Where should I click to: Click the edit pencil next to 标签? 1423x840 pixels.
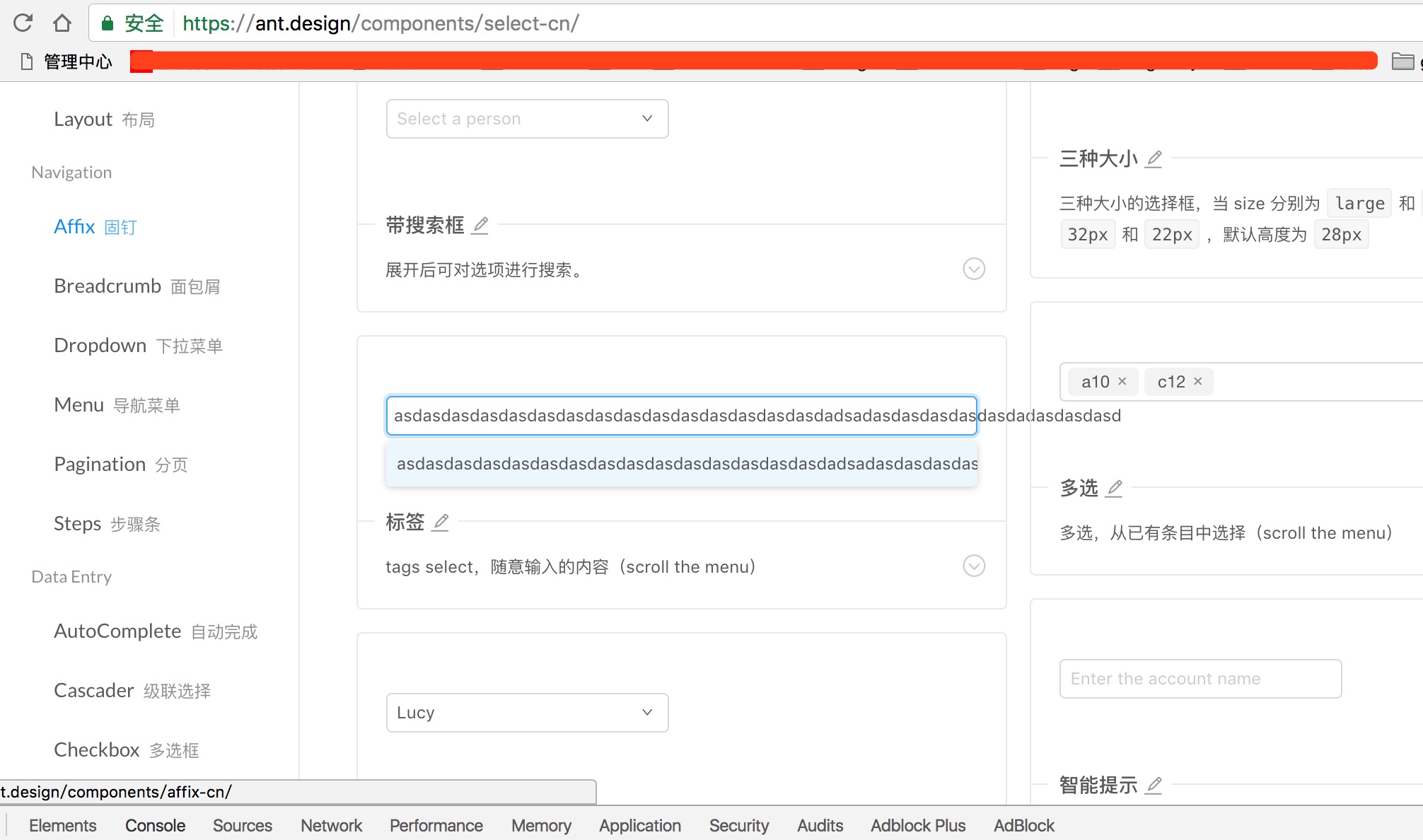click(x=441, y=523)
